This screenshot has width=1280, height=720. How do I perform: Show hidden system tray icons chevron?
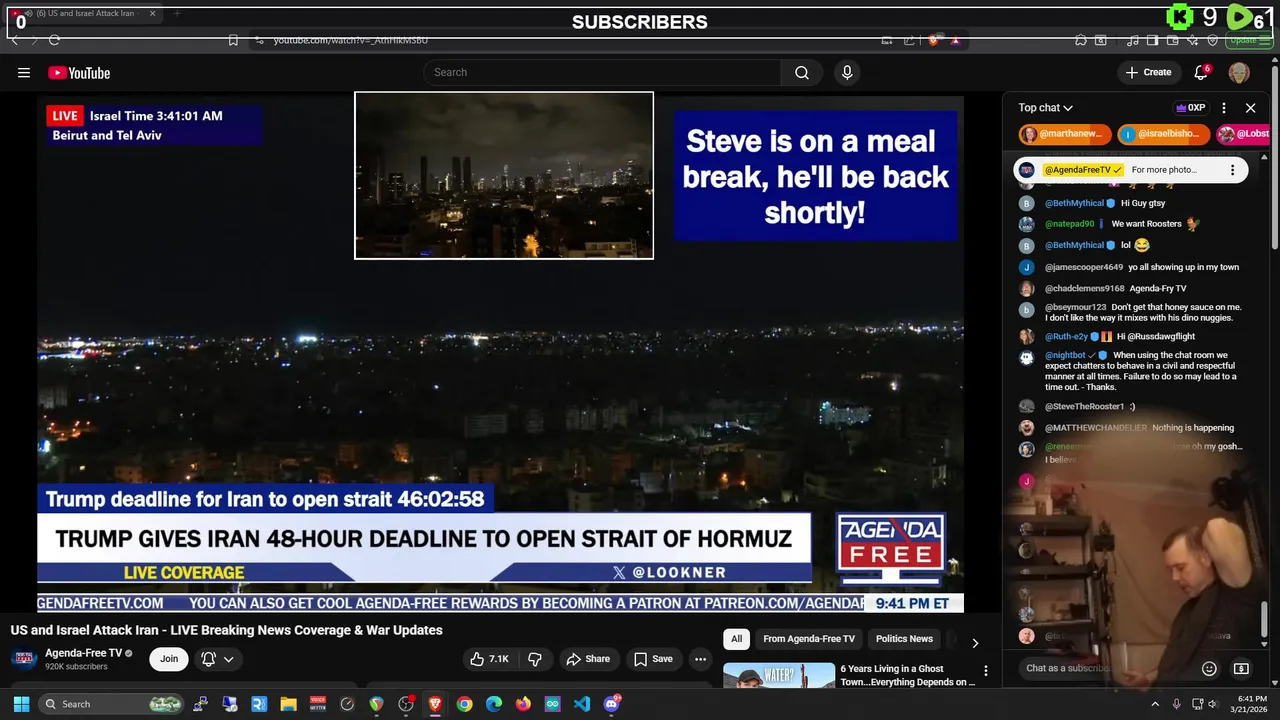(1154, 704)
